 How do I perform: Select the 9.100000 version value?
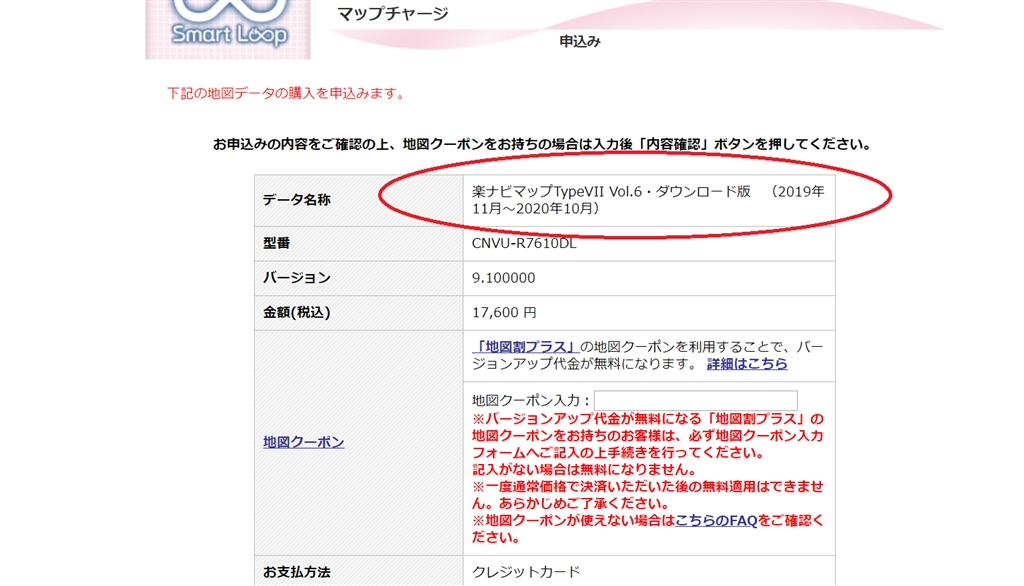pos(504,278)
